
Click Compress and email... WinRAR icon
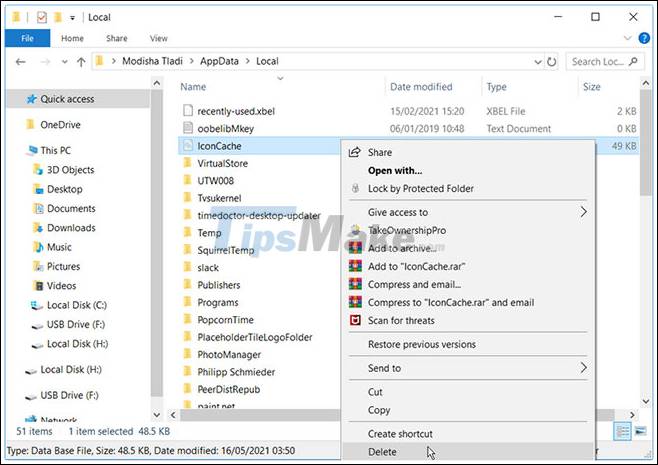point(355,284)
